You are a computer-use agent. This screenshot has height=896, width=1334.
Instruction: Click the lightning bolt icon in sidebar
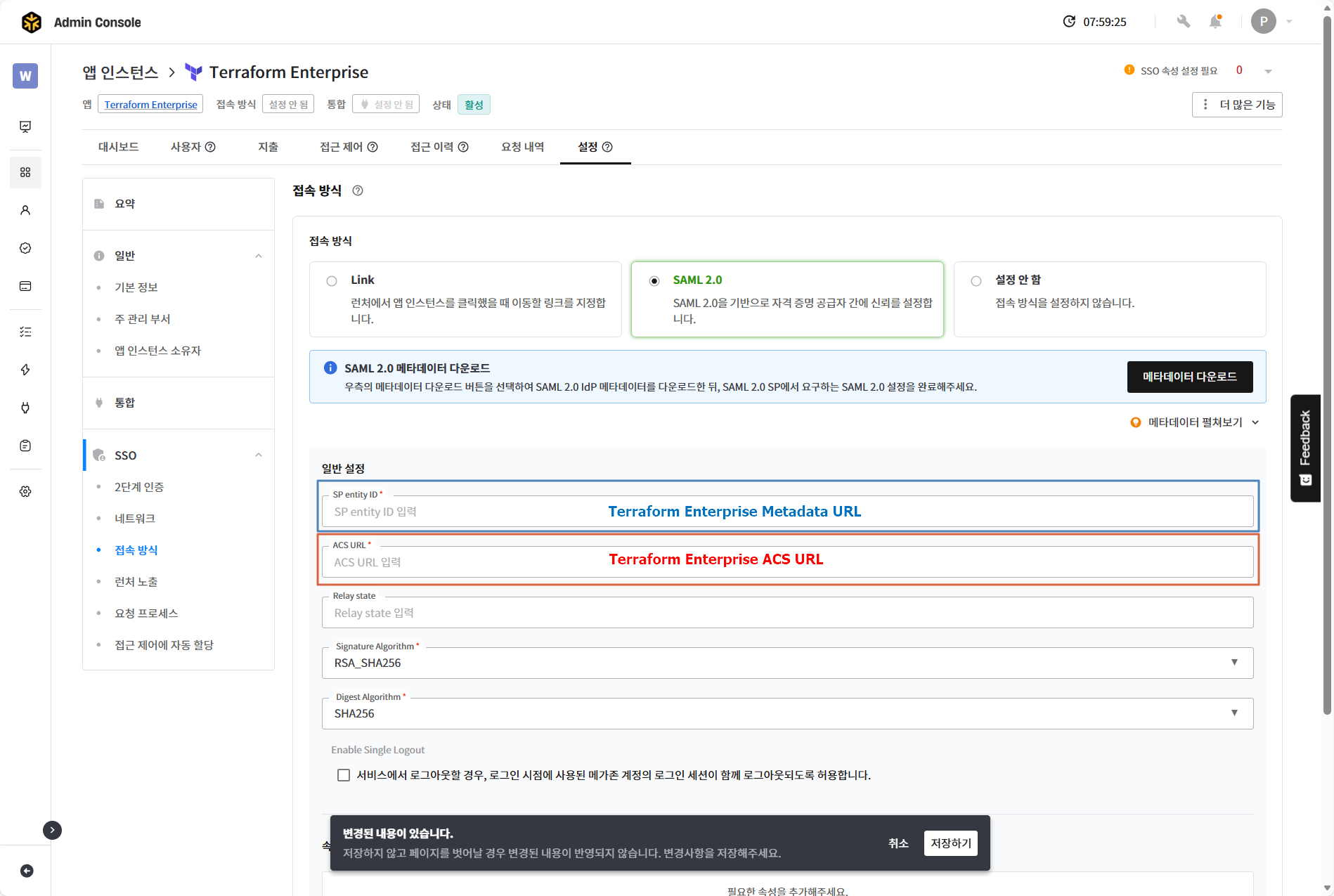(25, 370)
